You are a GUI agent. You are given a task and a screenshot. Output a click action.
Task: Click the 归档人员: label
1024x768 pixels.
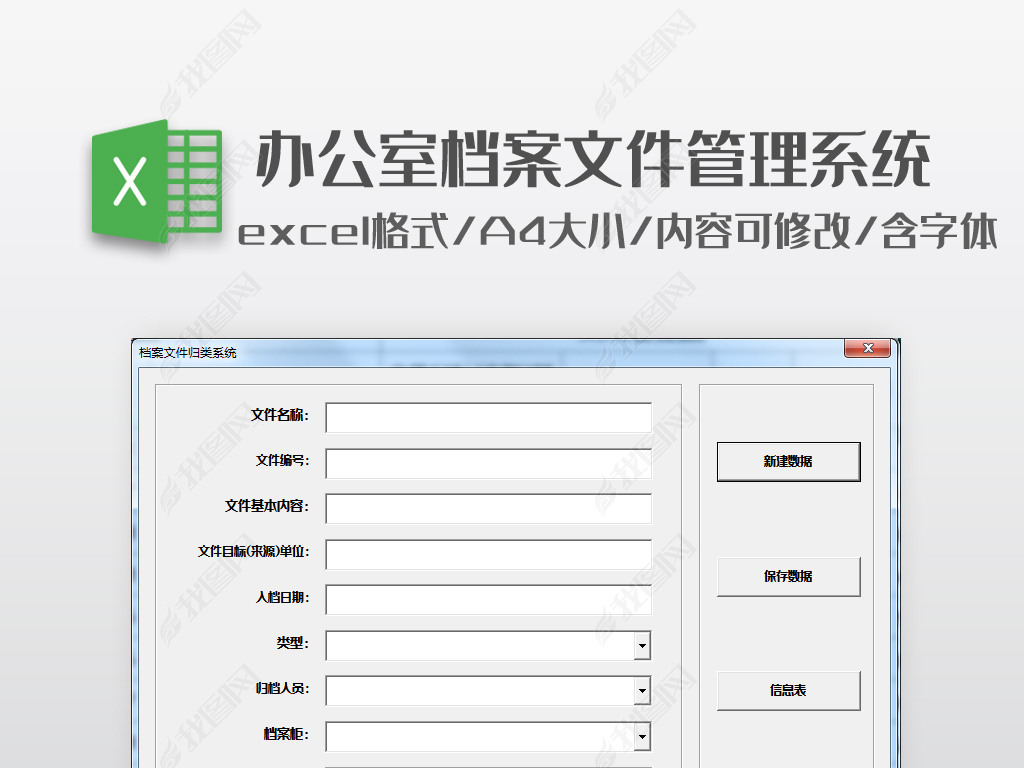pos(283,688)
